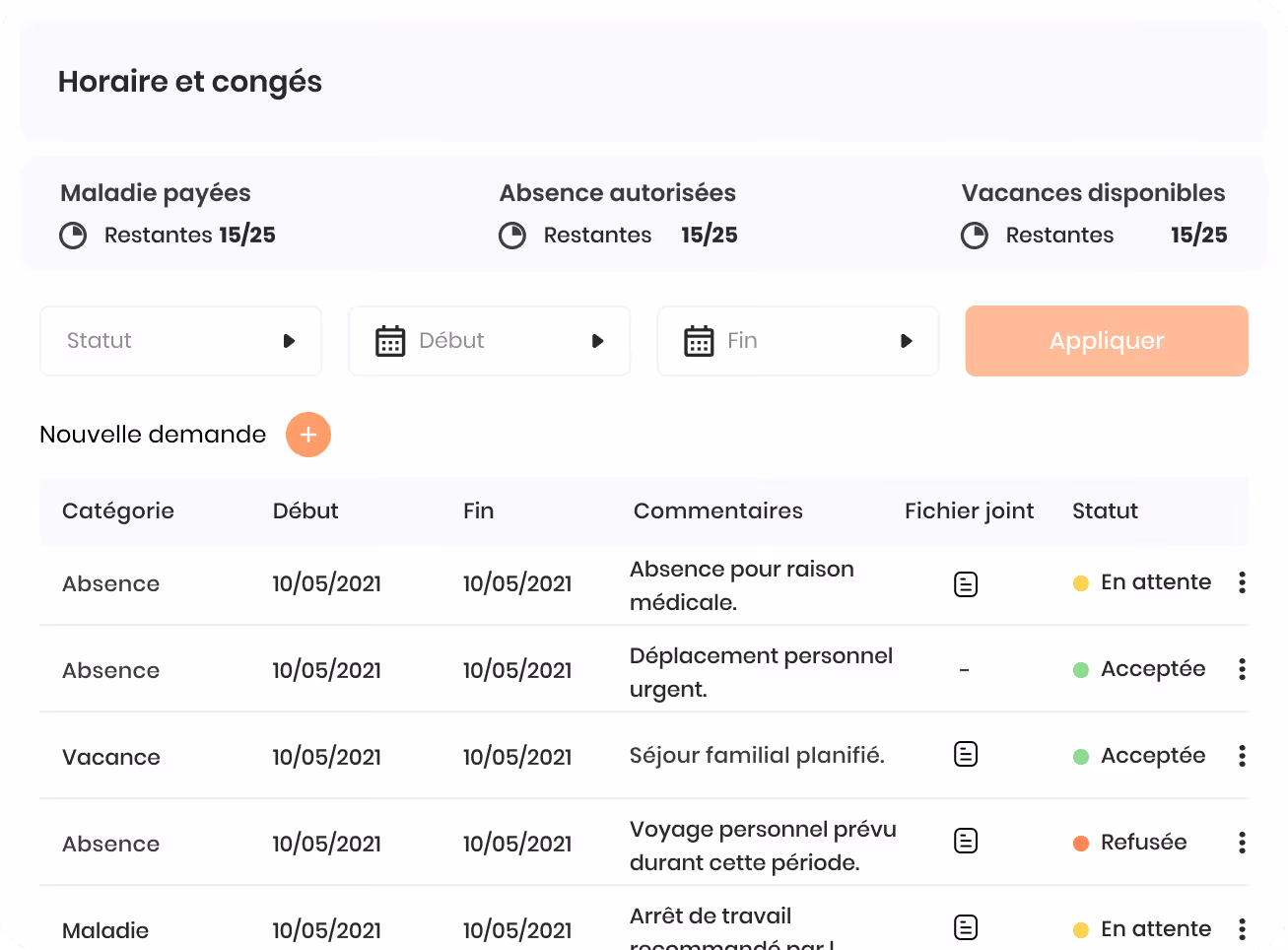Select the Vacance category cell
Image resolution: width=1288 pixels, height=950 pixels.
point(111,757)
